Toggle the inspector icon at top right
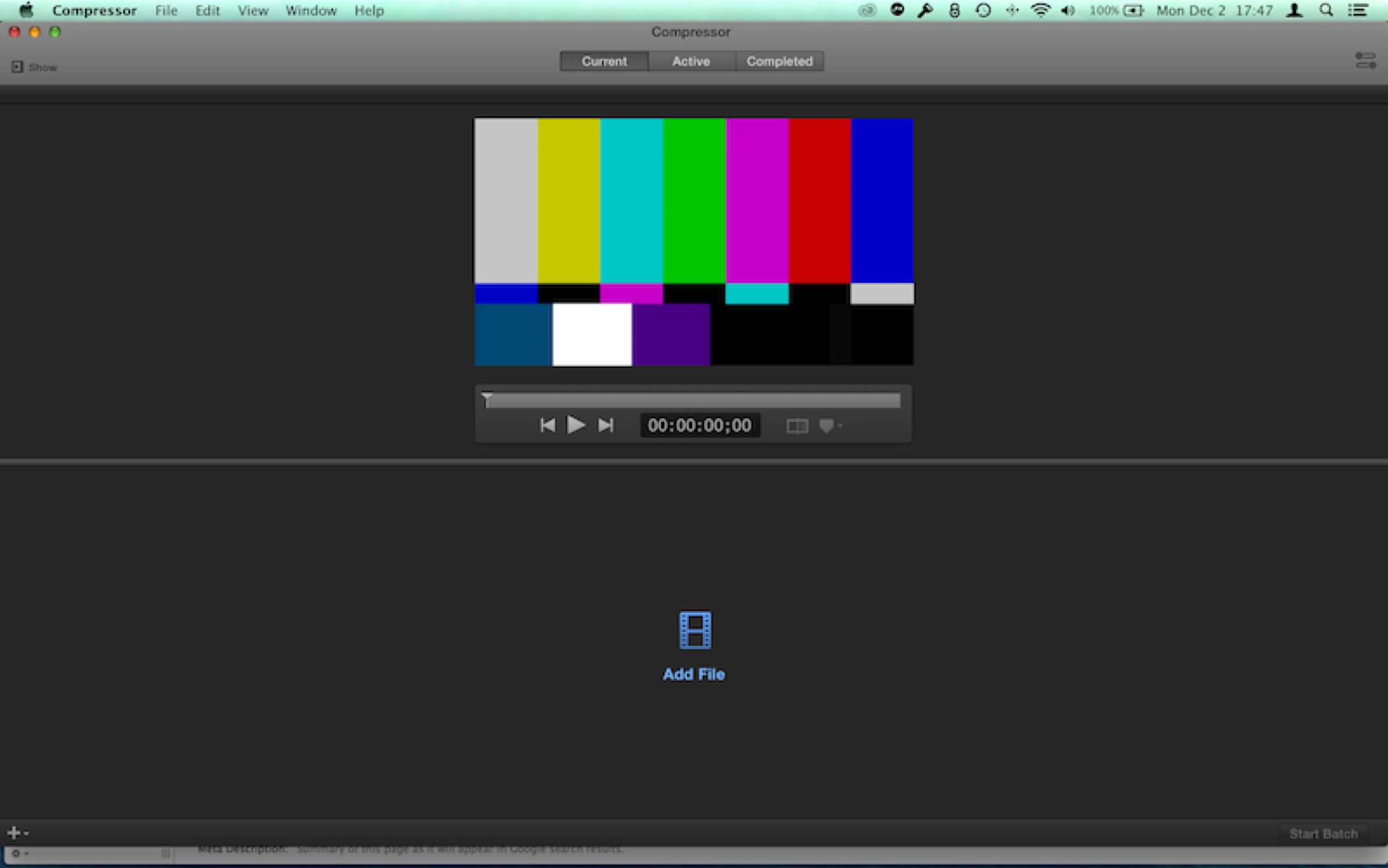Image resolution: width=1388 pixels, height=868 pixels. point(1365,61)
